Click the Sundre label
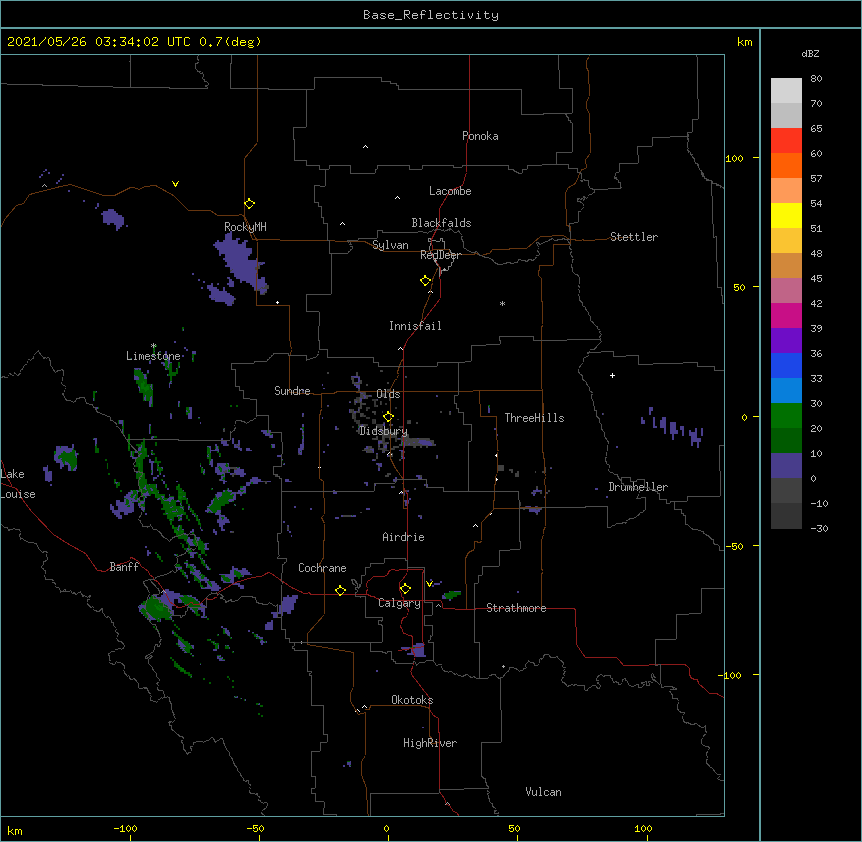The height and width of the screenshot is (842, 862). click(292, 391)
